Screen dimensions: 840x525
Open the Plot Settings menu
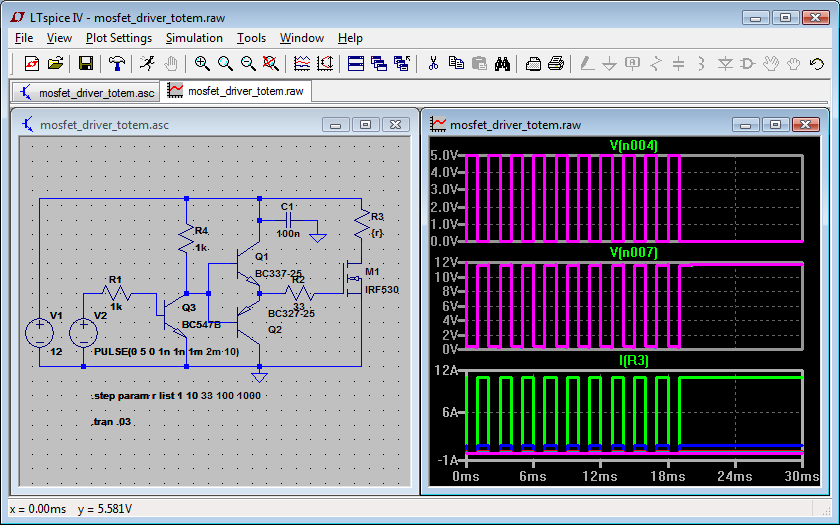(x=119, y=38)
